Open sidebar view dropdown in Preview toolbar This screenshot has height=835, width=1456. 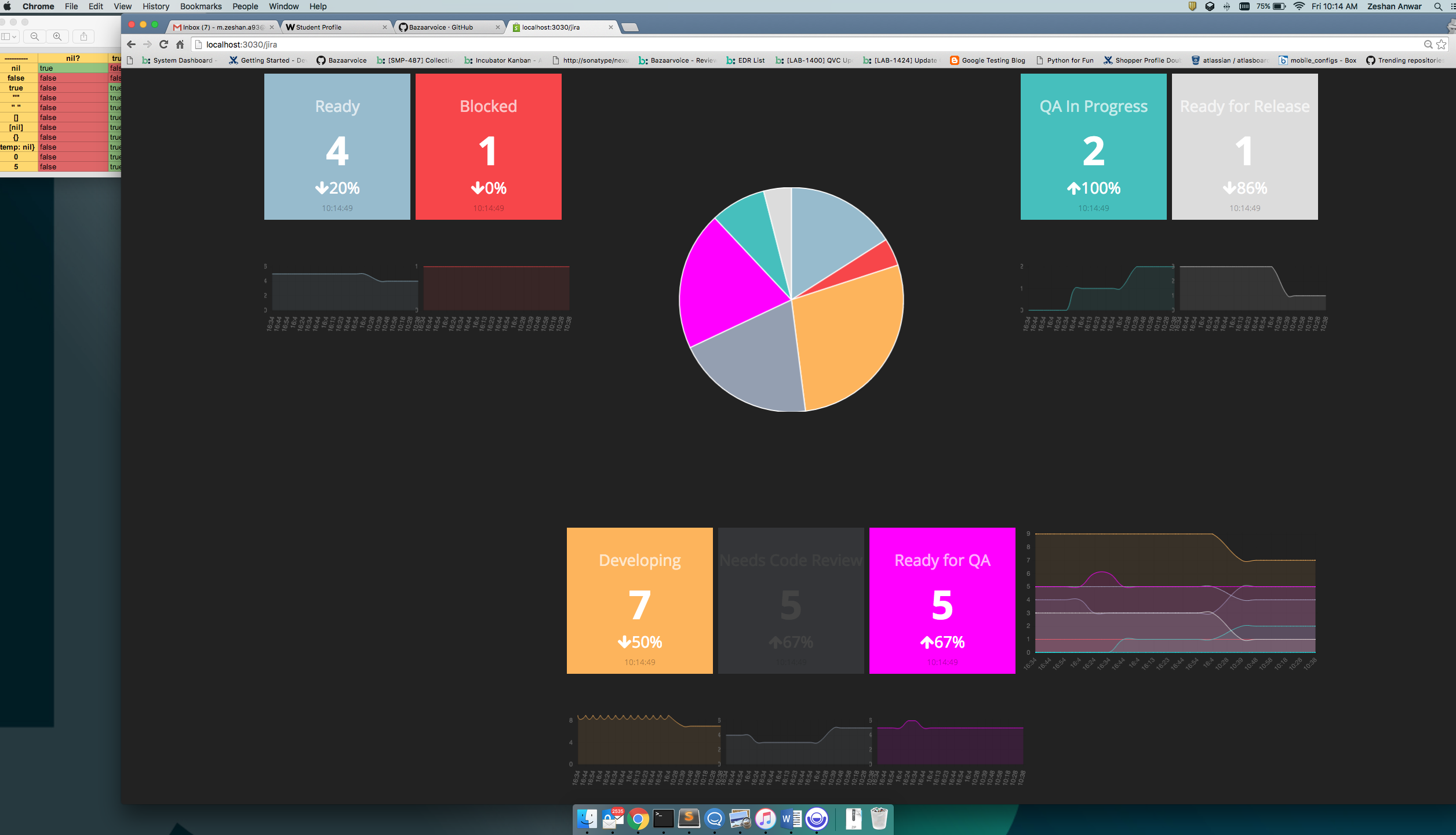click(x=9, y=37)
